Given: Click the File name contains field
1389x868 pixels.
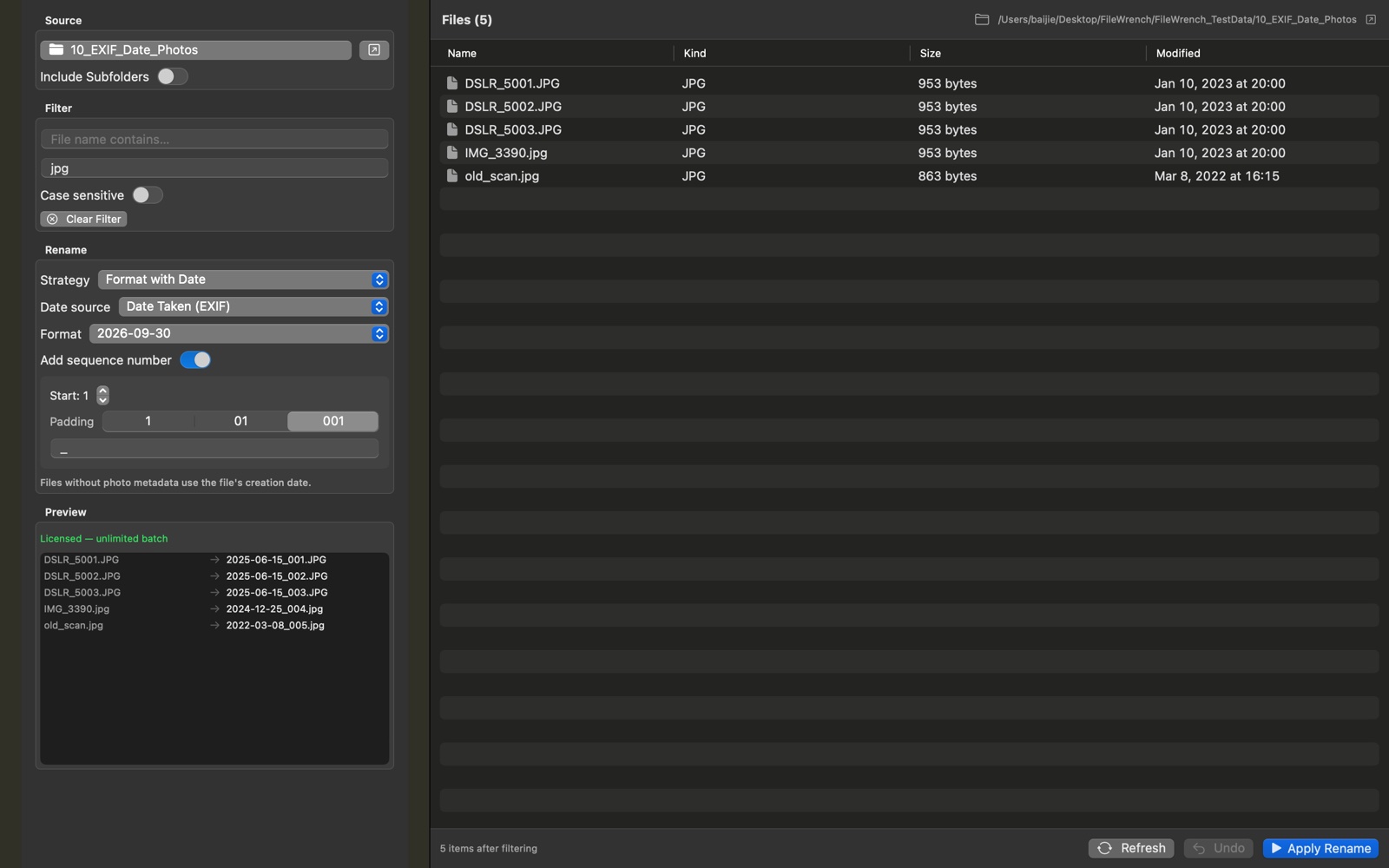Looking at the screenshot, I should (x=214, y=139).
